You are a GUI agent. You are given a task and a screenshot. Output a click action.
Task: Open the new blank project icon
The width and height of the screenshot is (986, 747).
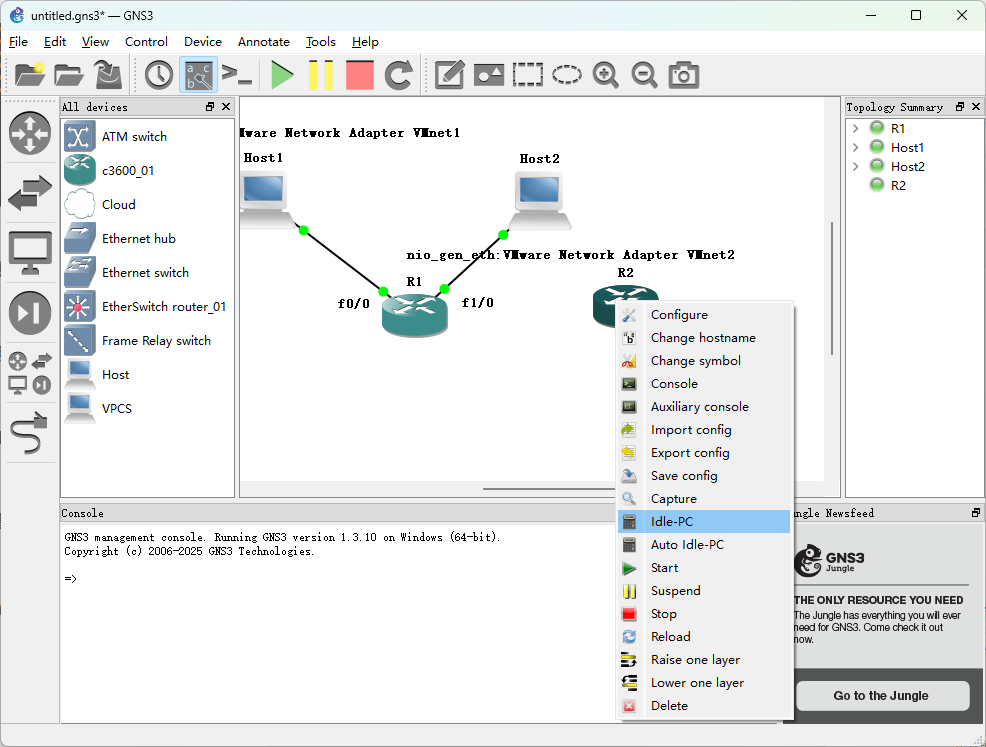coord(30,75)
